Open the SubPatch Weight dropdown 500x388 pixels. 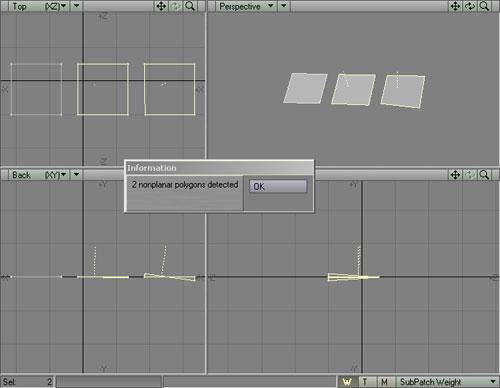447,382
